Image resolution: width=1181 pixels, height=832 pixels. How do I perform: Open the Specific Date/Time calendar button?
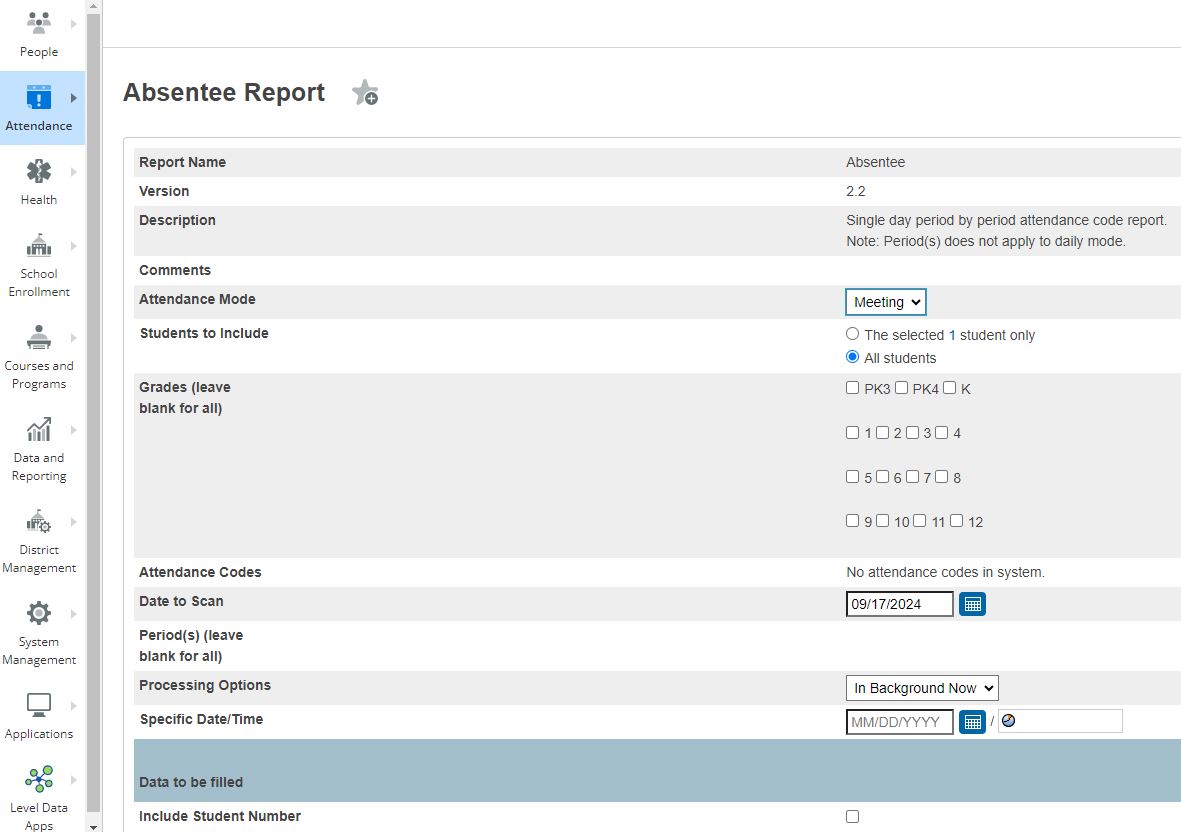[x=971, y=721]
